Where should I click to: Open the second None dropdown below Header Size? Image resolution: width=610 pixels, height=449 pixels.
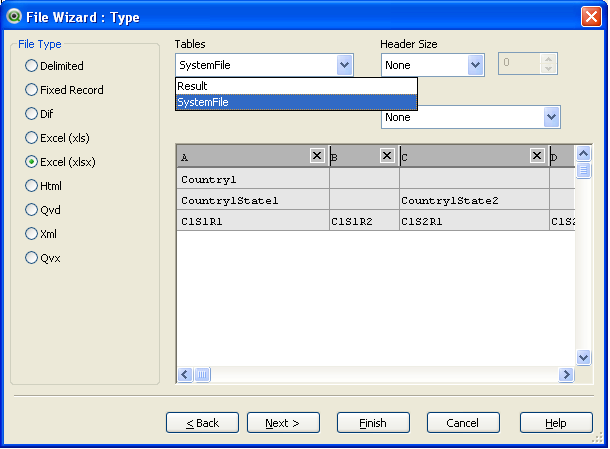(551, 117)
